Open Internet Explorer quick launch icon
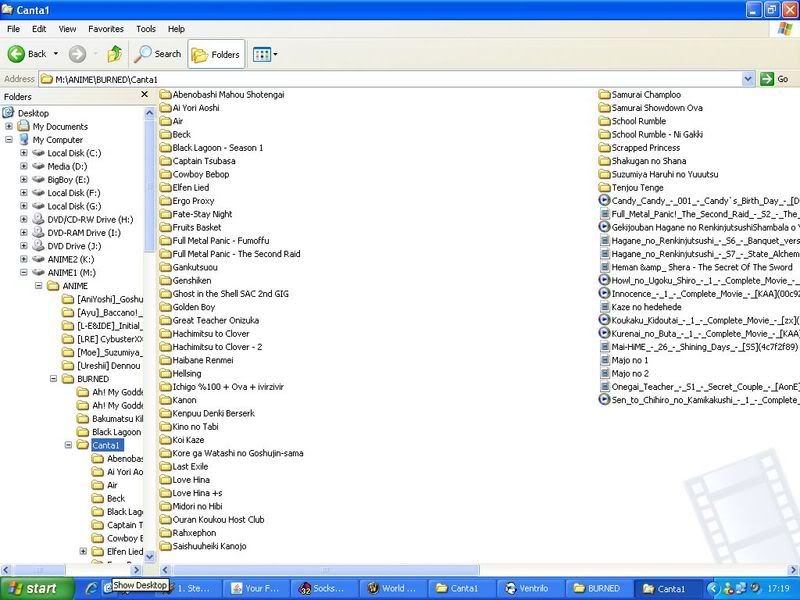800x600 pixels. (x=92, y=588)
